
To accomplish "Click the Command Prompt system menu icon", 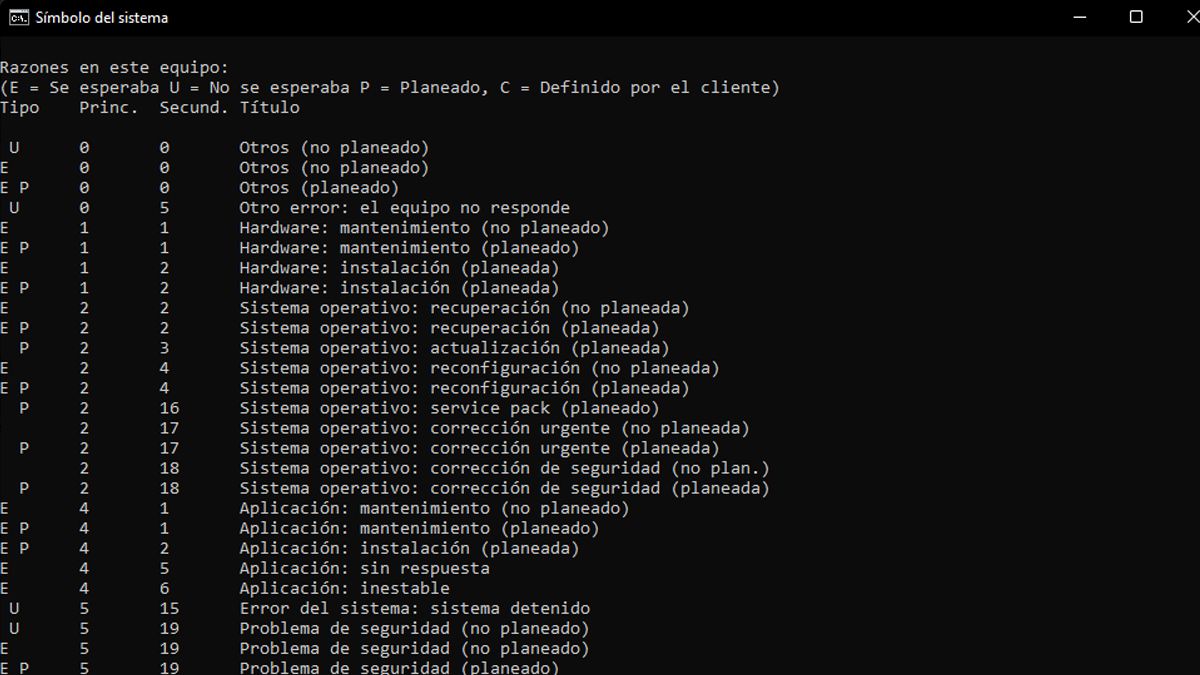I will tap(18, 17).
